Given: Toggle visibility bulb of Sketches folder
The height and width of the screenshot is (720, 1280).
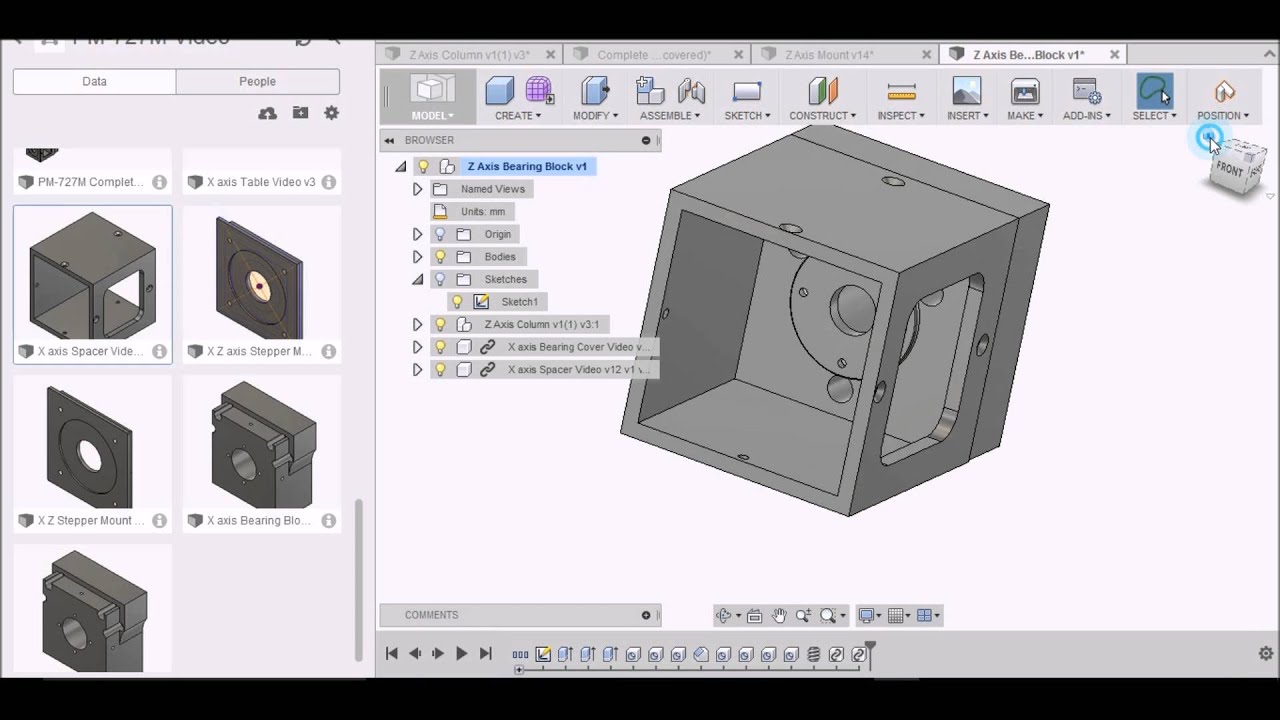Looking at the screenshot, I should [440, 279].
